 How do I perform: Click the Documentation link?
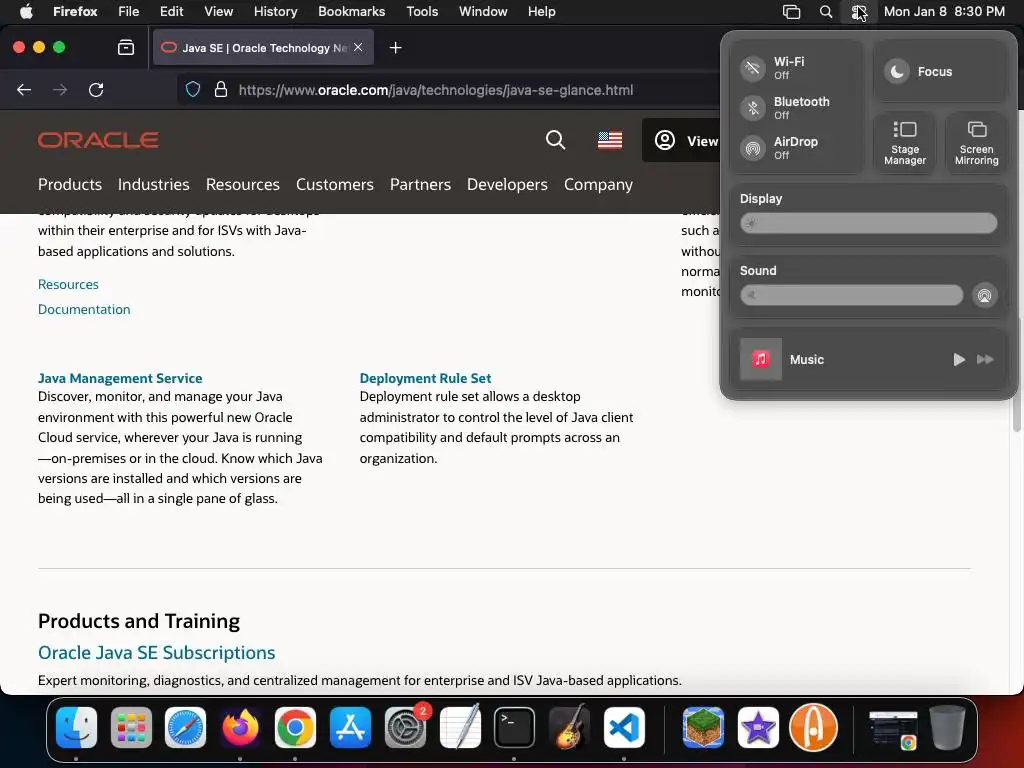(x=84, y=310)
